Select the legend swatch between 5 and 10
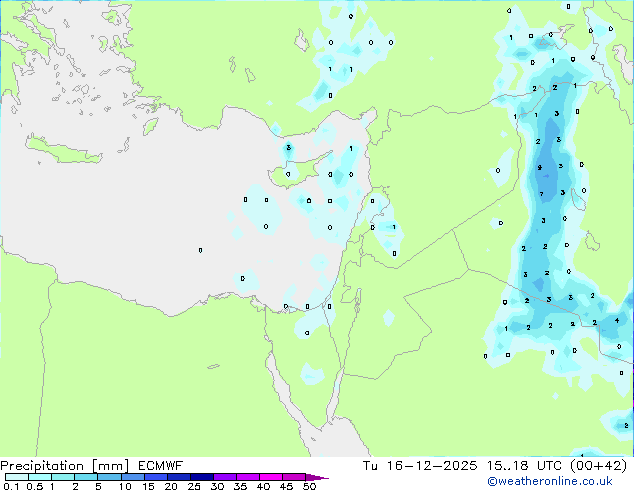 109,477
